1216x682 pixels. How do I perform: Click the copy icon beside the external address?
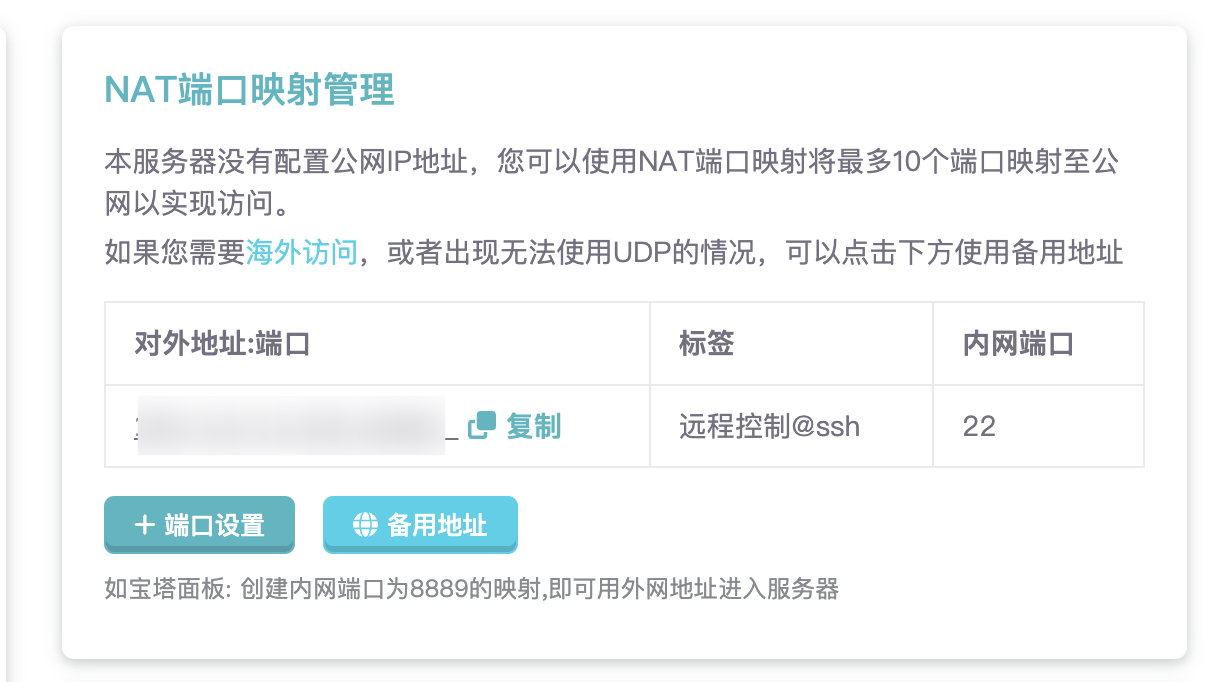coord(480,426)
